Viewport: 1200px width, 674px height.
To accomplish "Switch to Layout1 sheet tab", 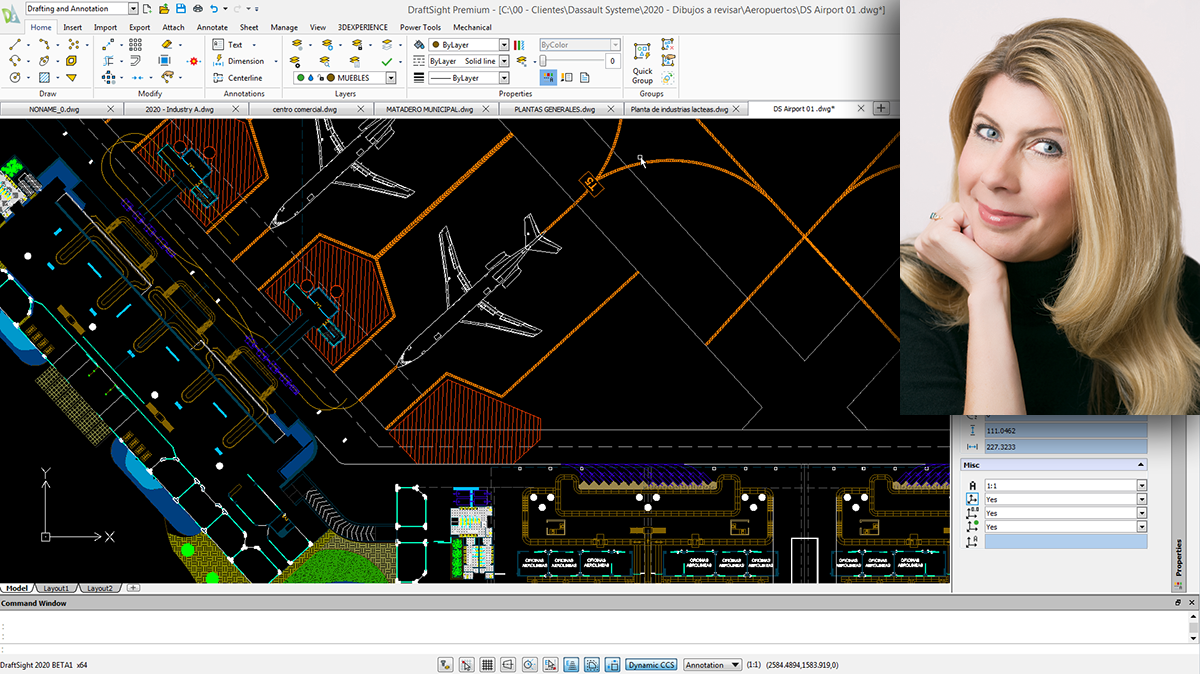I will click(55, 588).
